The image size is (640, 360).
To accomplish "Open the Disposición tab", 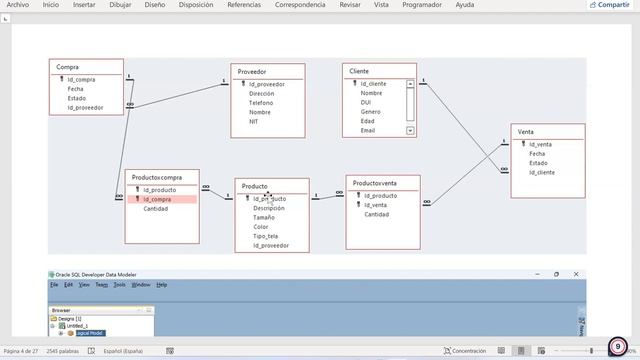I will [196, 5].
